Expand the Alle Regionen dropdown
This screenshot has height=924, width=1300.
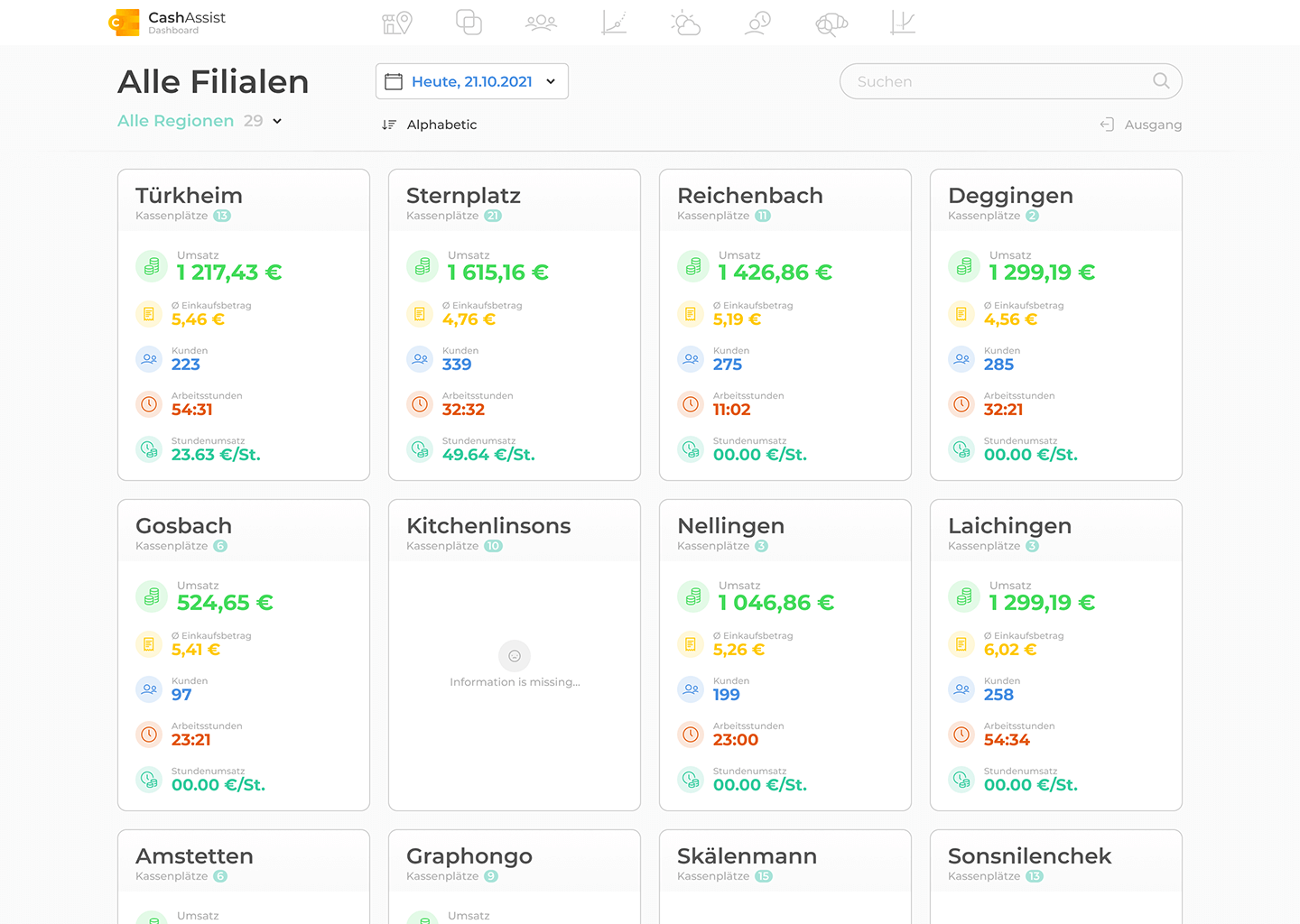pos(200,121)
